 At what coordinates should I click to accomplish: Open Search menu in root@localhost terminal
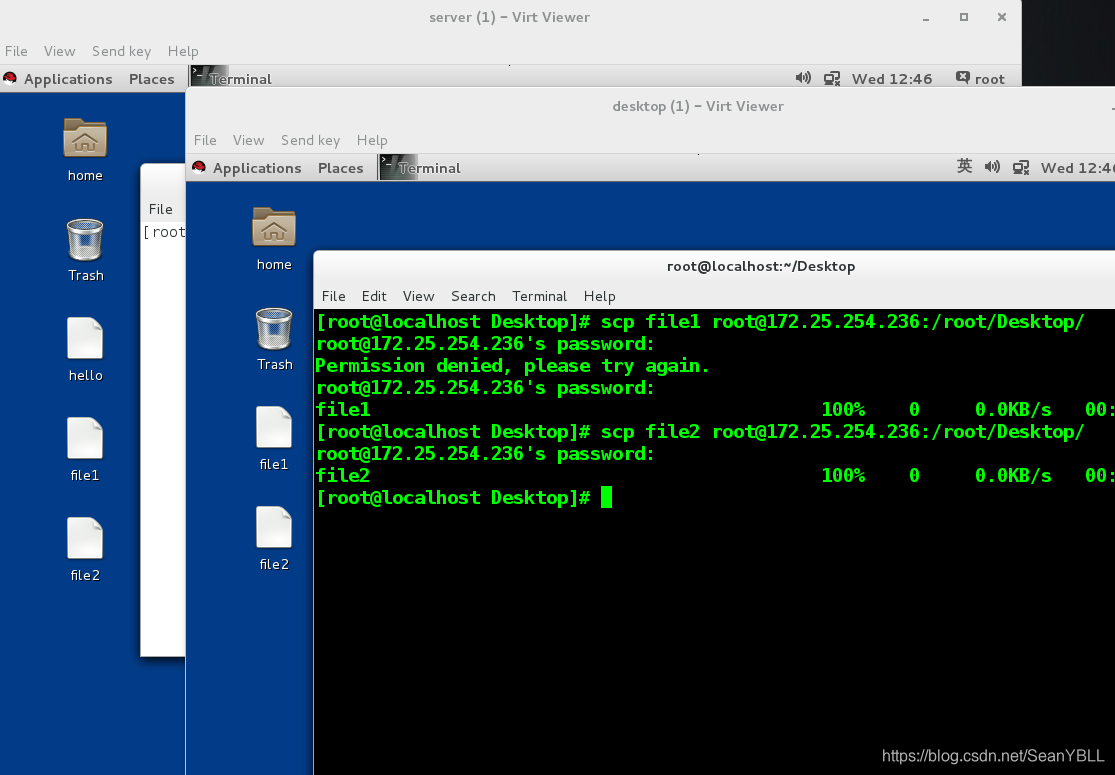pos(473,296)
